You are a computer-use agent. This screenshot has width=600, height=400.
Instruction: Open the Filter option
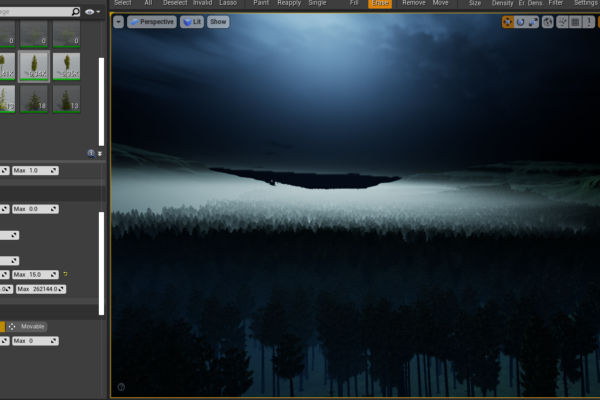click(556, 3)
